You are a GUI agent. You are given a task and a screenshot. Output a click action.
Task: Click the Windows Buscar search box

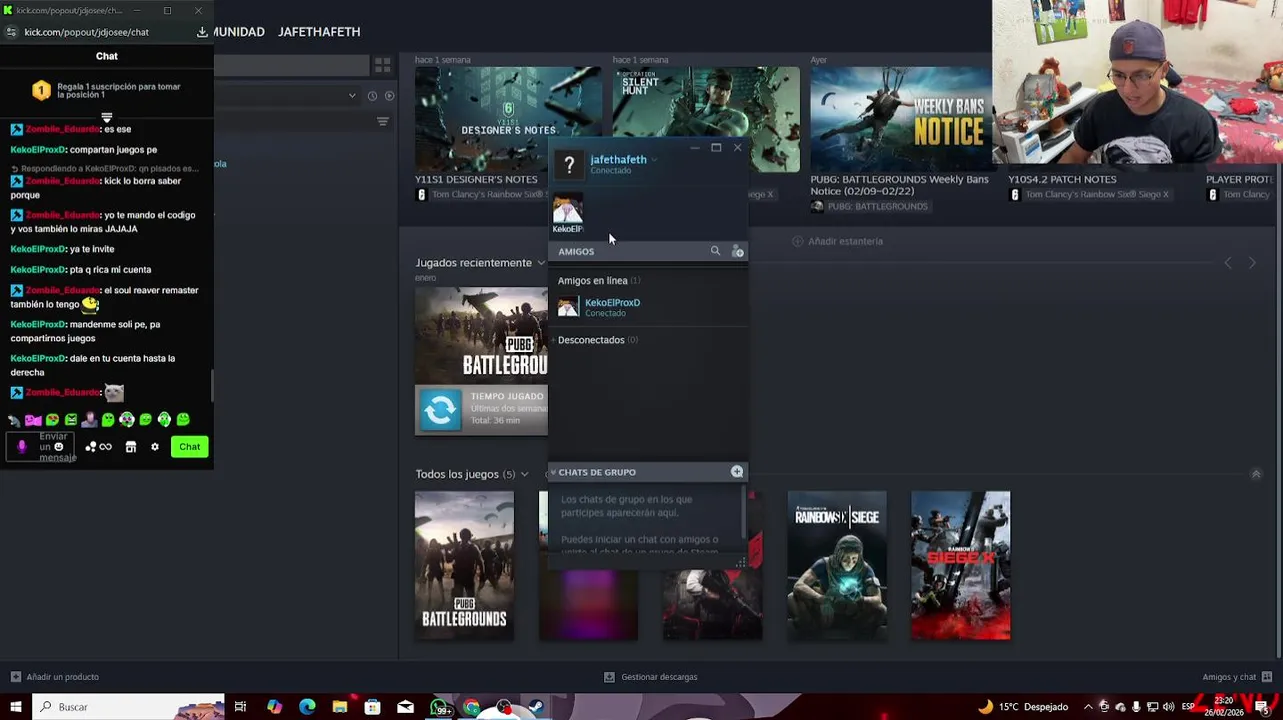click(128, 707)
